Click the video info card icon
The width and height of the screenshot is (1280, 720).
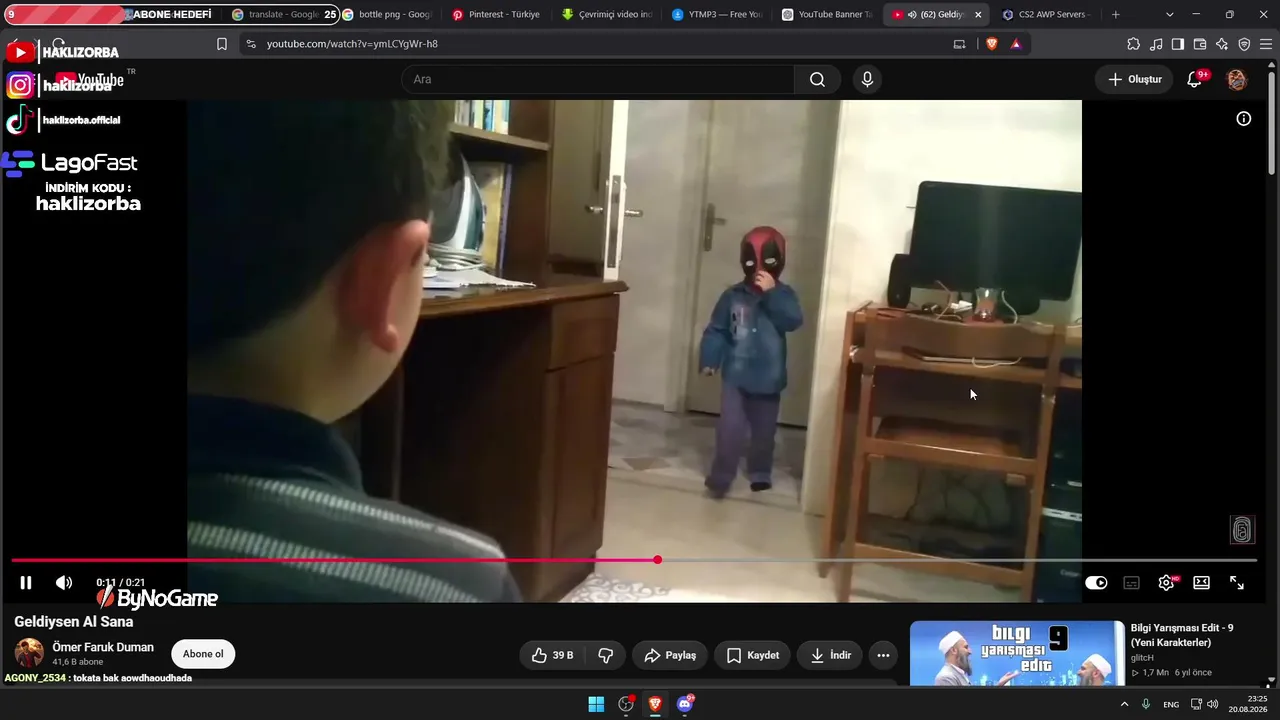click(x=1244, y=119)
